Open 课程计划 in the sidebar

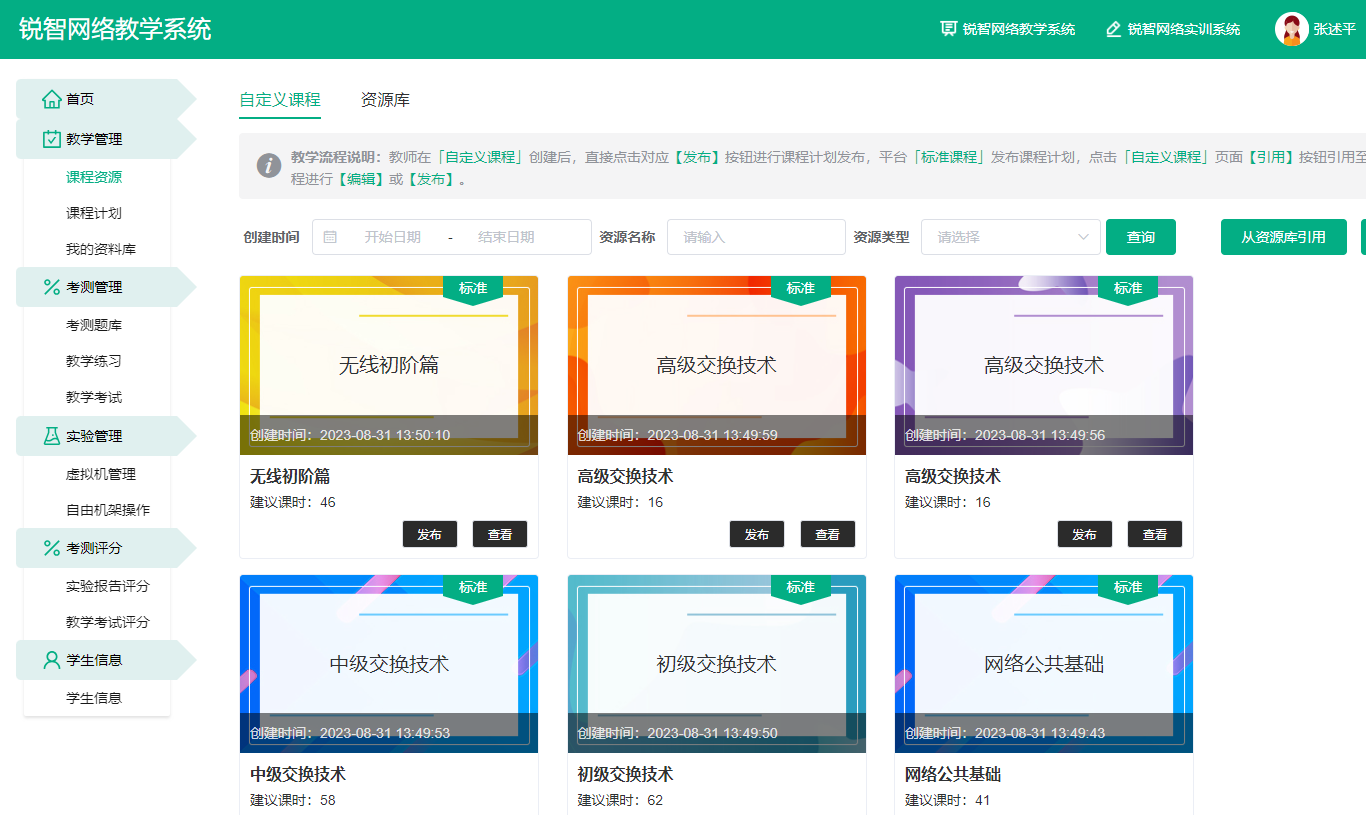94,213
